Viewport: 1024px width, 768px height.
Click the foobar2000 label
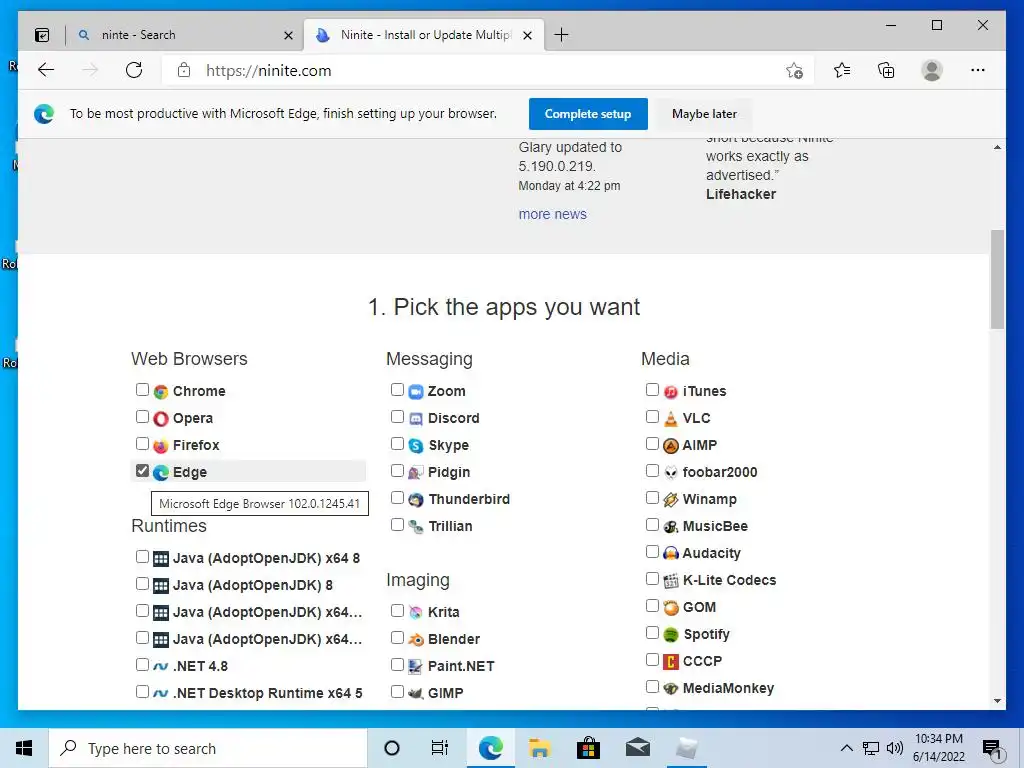pyautogui.click(x=720, y=472)
